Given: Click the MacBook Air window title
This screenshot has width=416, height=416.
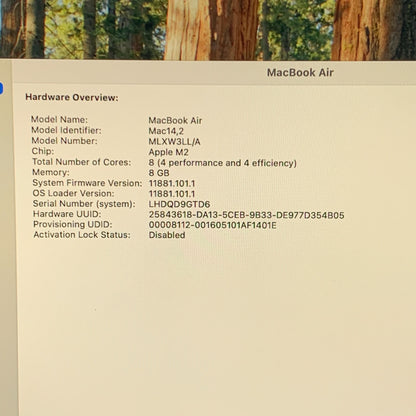Looking at the screenshot, I should (x=300, y=73).
